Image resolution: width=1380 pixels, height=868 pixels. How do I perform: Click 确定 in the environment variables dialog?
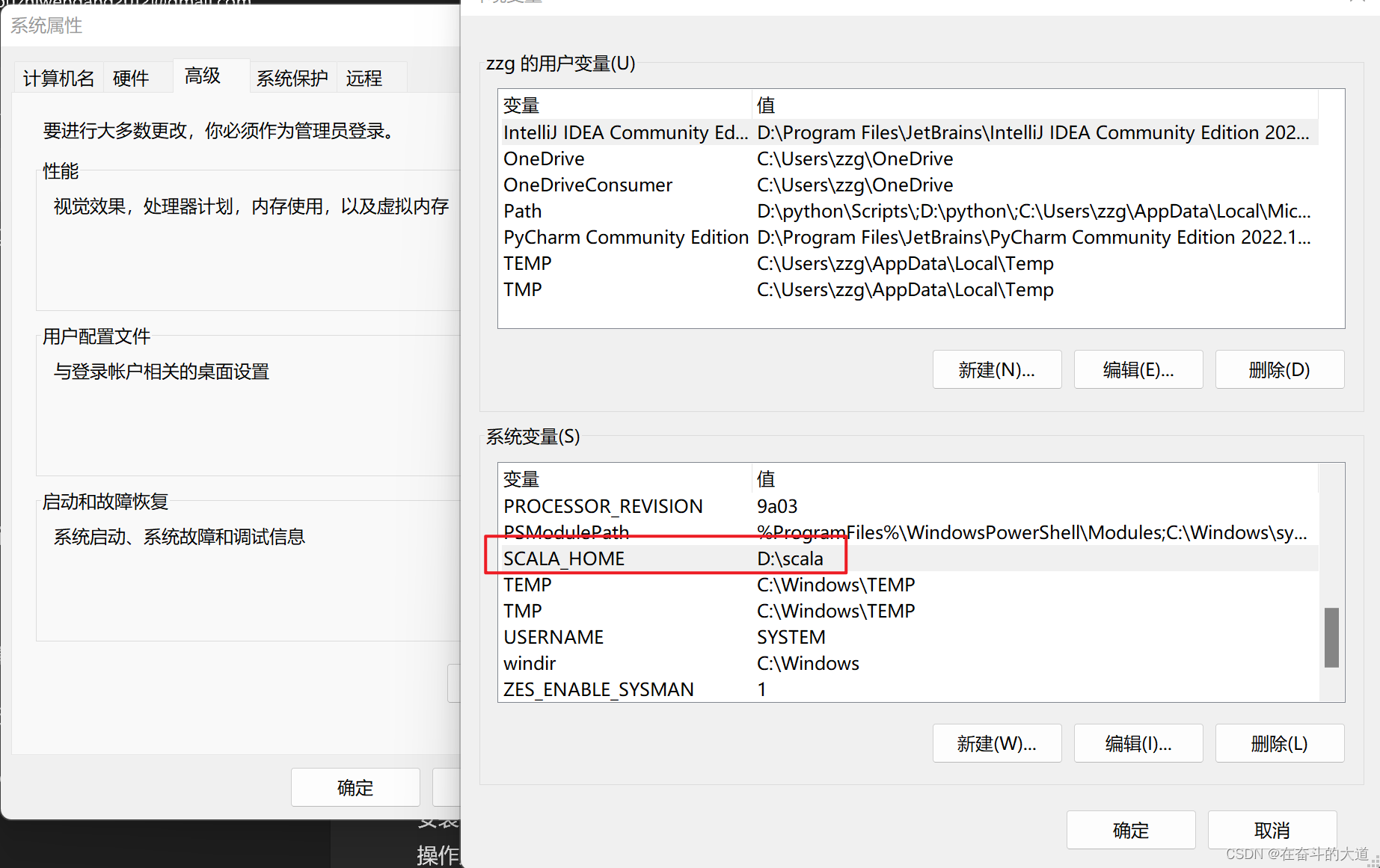point(1130,830)
